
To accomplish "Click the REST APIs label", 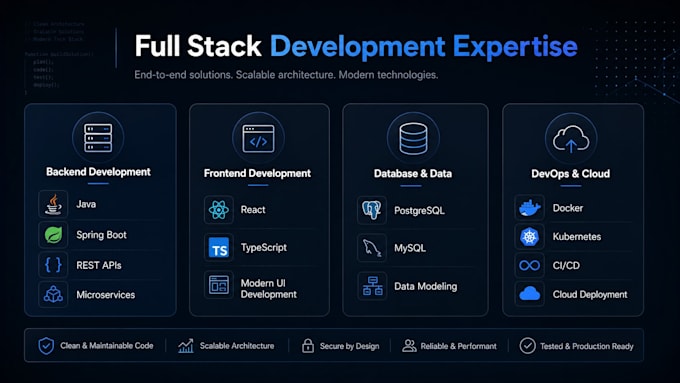I will (99, 265).
